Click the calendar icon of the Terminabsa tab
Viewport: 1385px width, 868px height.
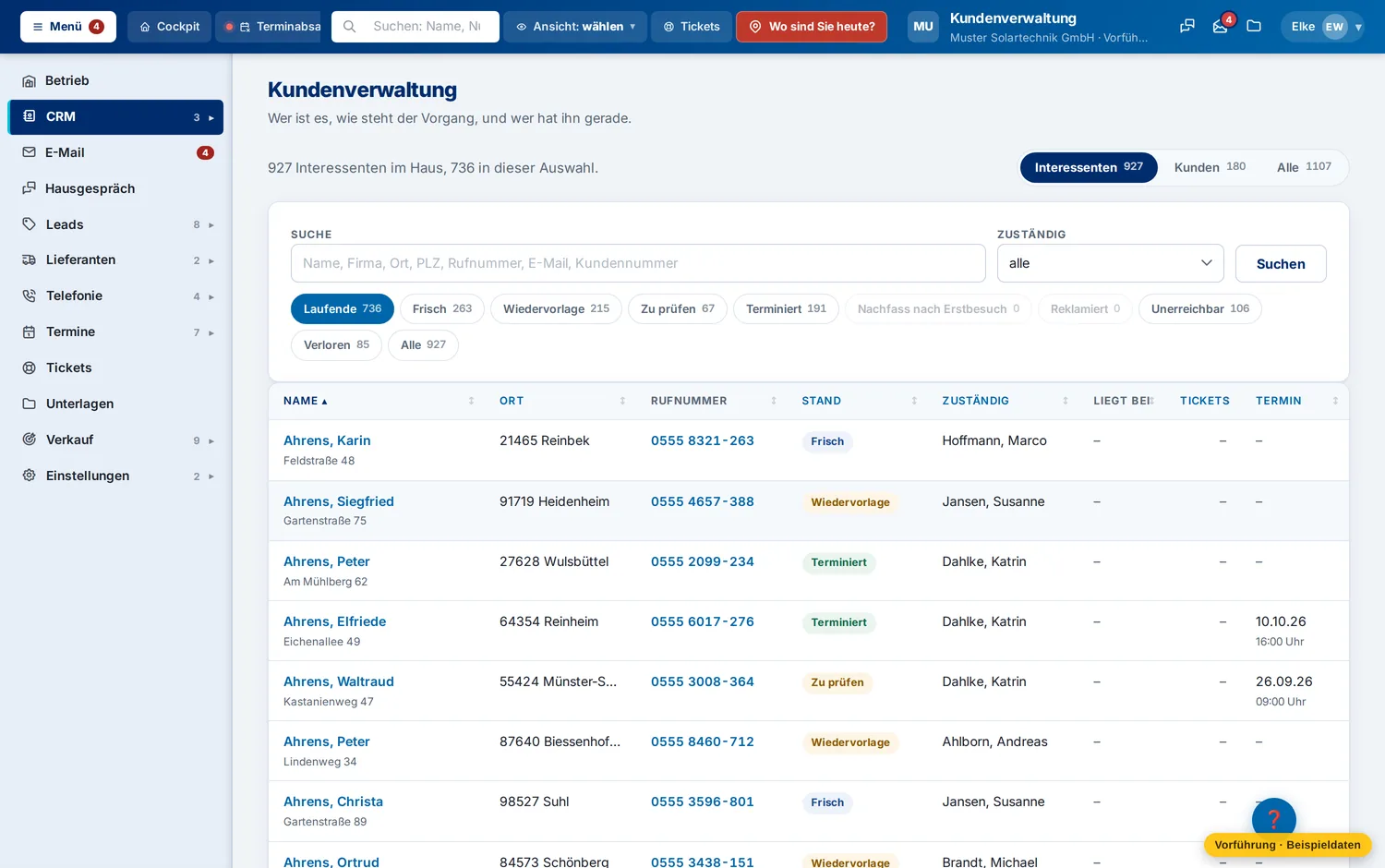(x=245, y=27)
